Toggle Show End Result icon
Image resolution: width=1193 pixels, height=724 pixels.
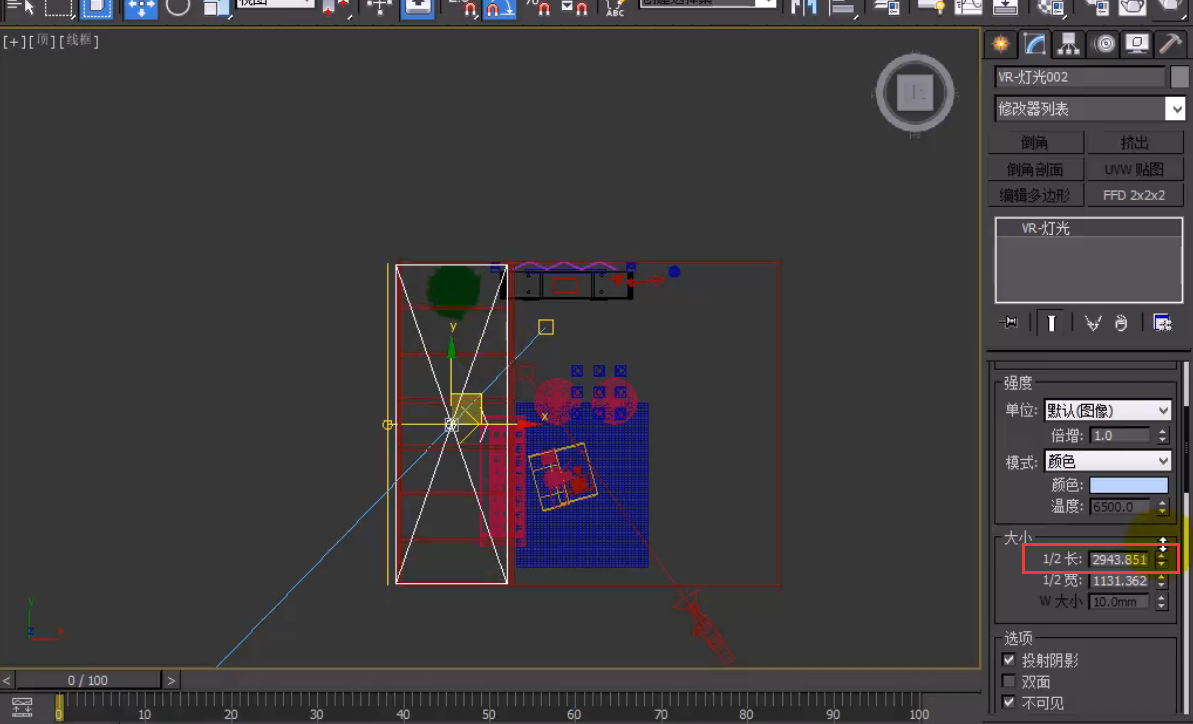[1051, 322]
